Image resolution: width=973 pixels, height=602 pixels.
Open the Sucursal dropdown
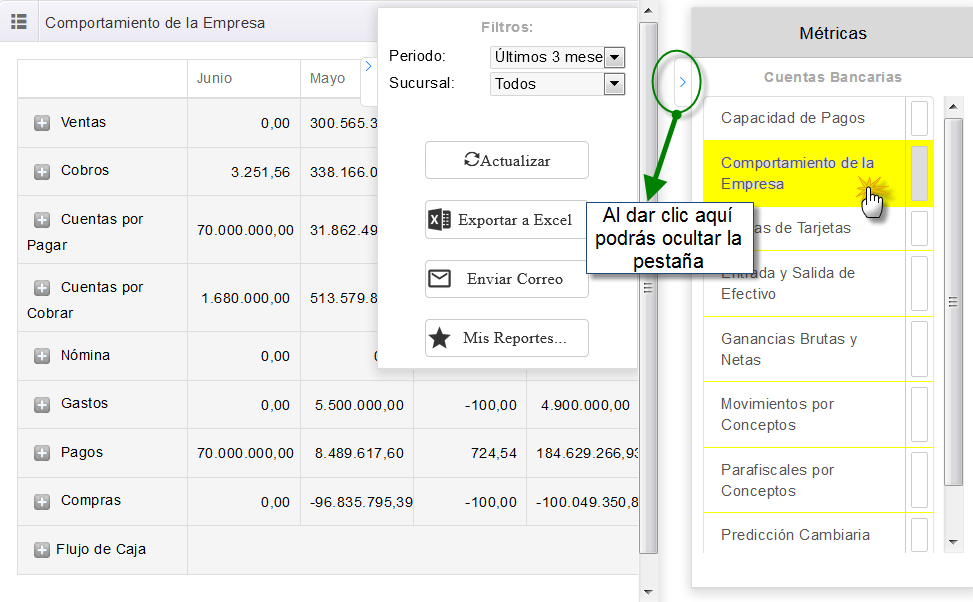point(615,85)
